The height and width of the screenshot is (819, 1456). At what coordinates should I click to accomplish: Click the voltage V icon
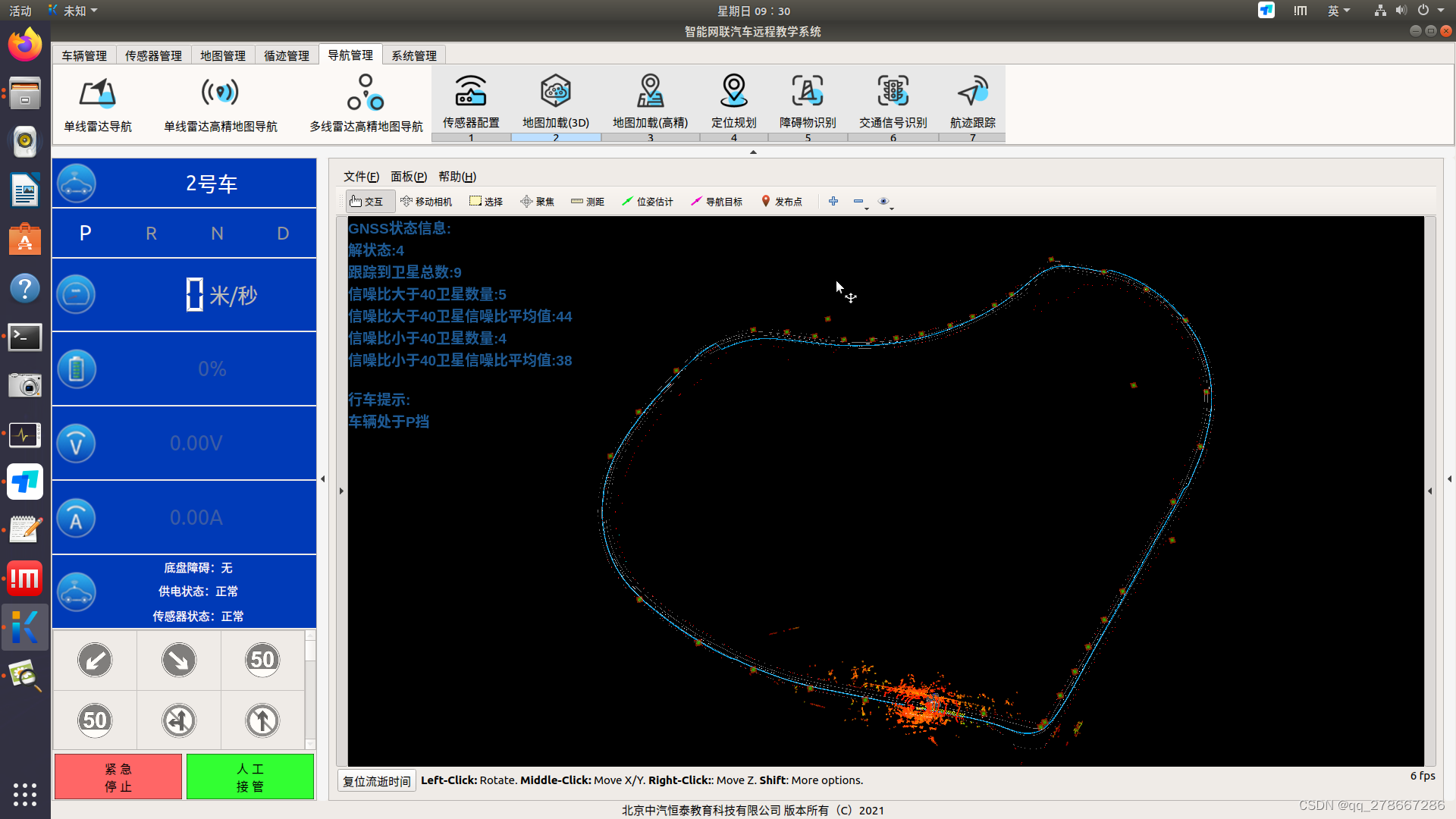pyautogui.click(x=77, y=443)
